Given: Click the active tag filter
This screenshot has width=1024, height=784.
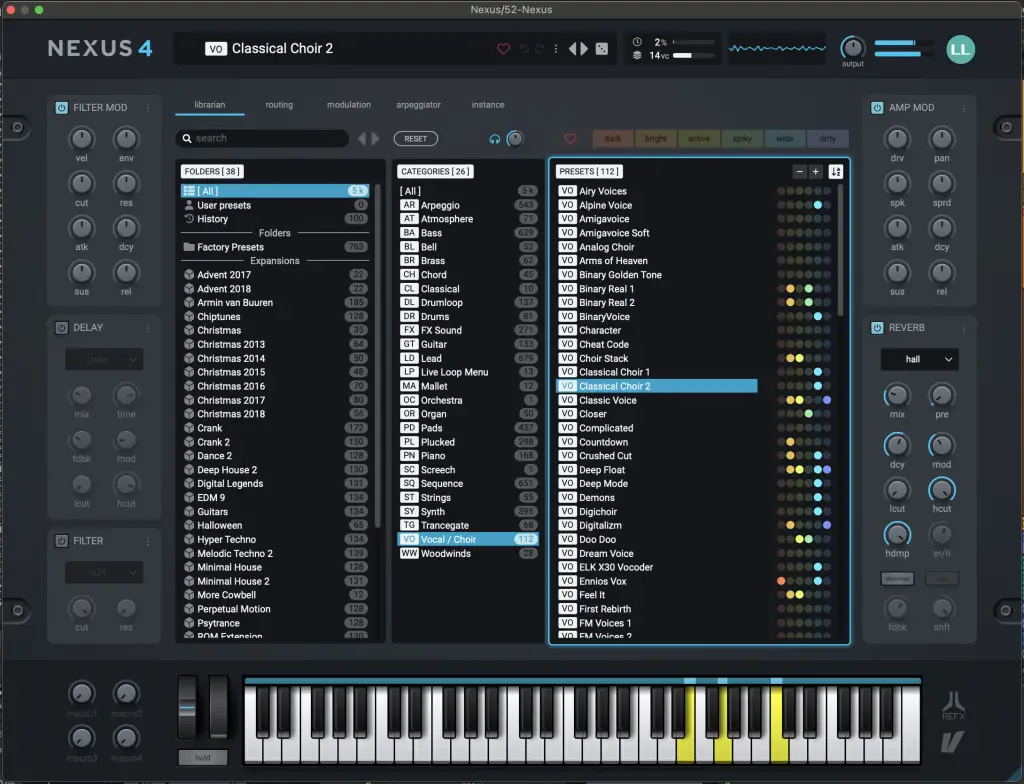Looking at the screenshot, I should 699,139.
